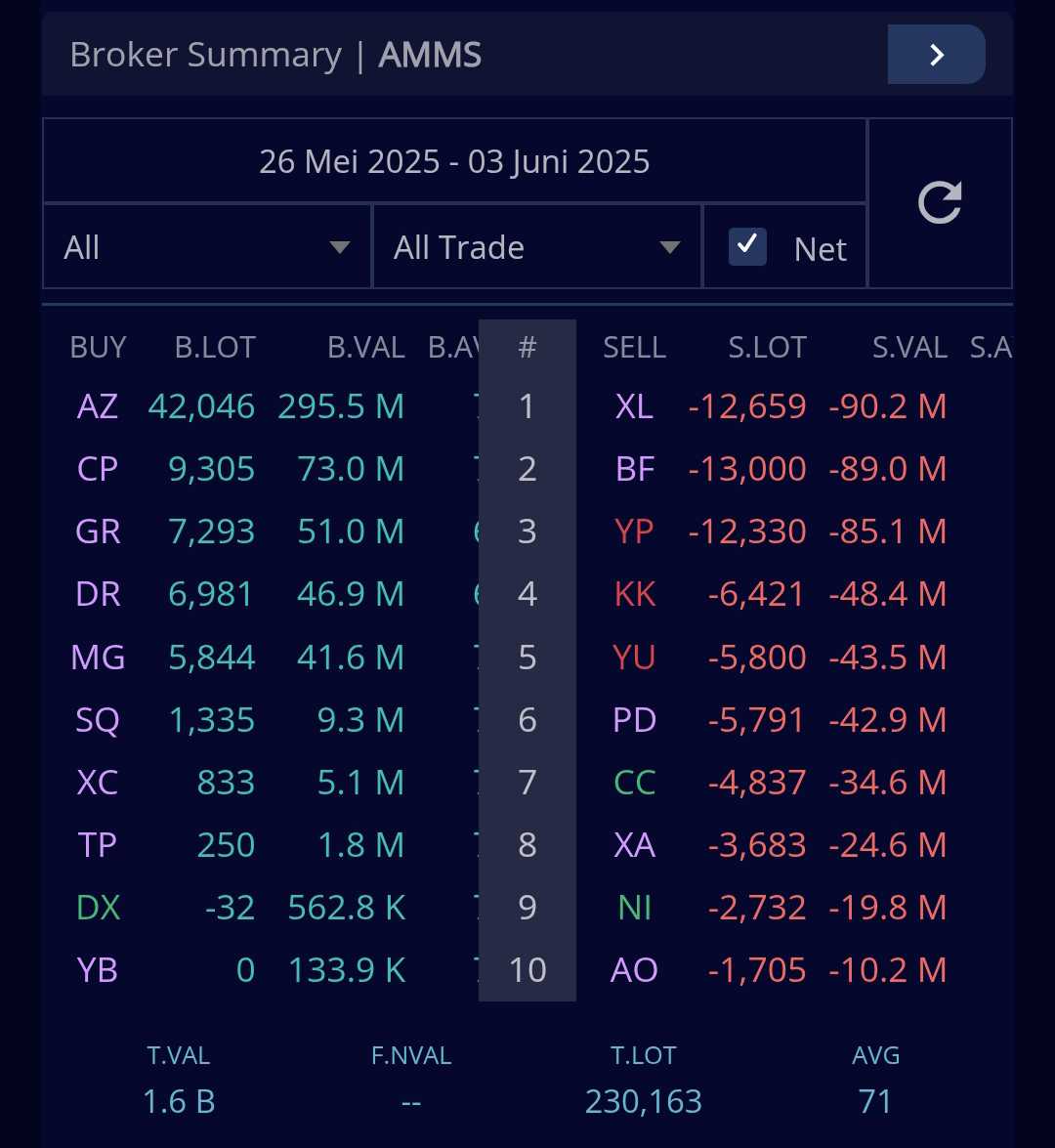Click the BUY column header
The image size is (1055, 1148).
[x=98, y=348]
